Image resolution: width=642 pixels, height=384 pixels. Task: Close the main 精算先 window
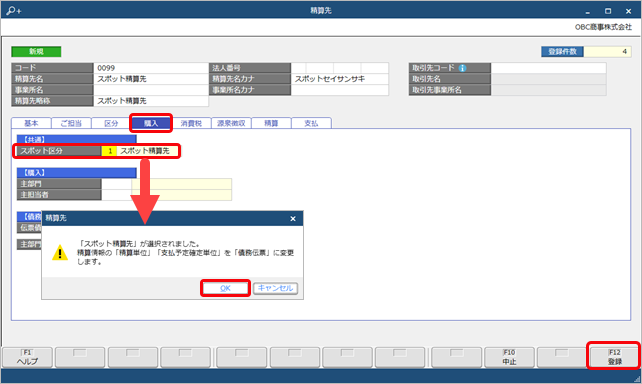(x=628, y=11)
